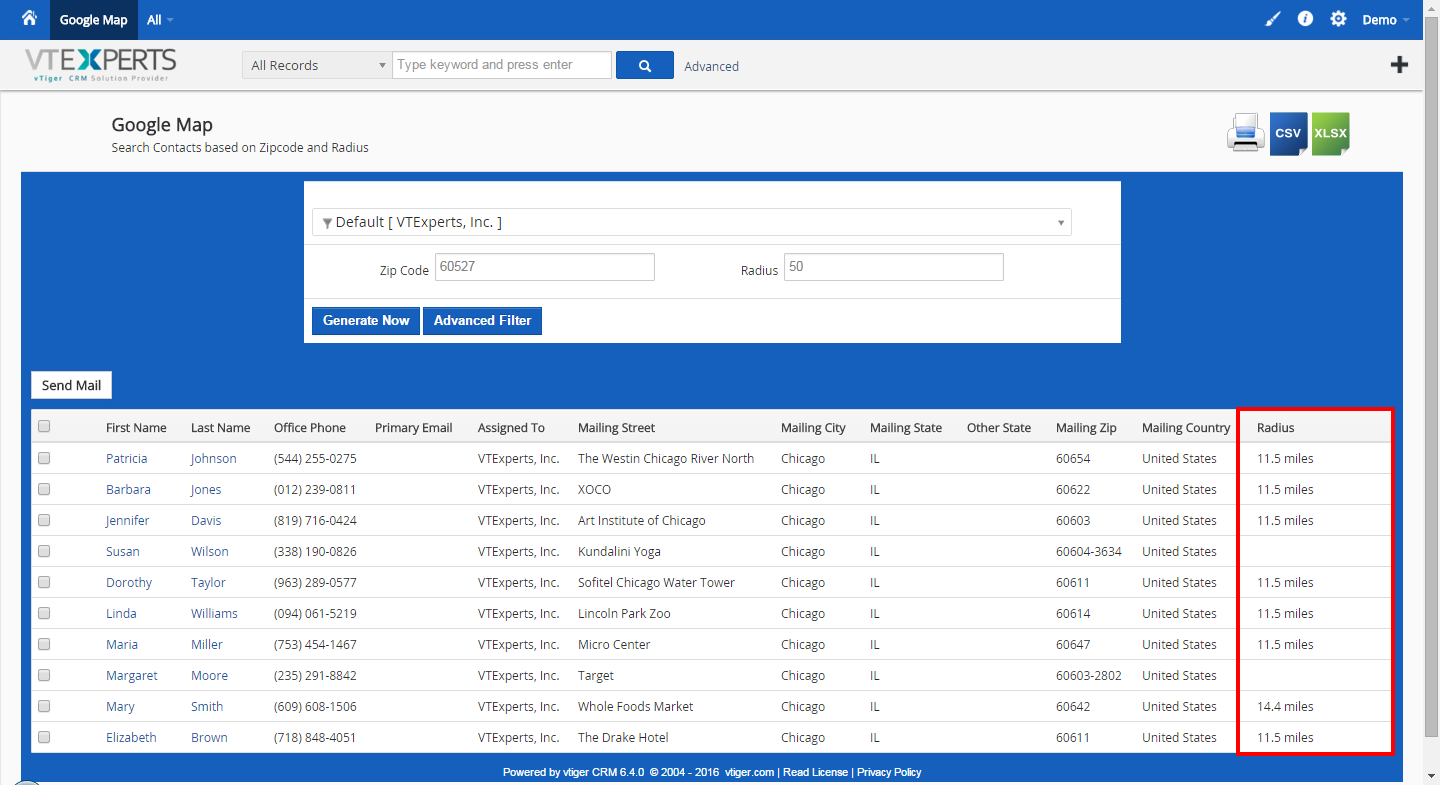Open Privacy Policy footer link
This screenshot has height=785, width=1440.
tap(889, 772)
